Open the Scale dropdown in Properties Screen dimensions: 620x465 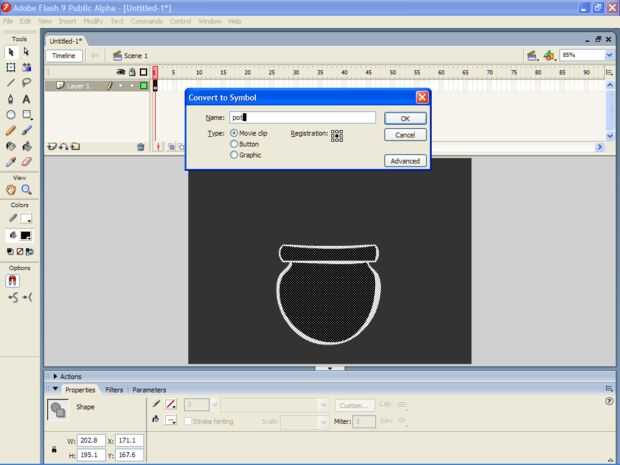[x=323, y=422]
